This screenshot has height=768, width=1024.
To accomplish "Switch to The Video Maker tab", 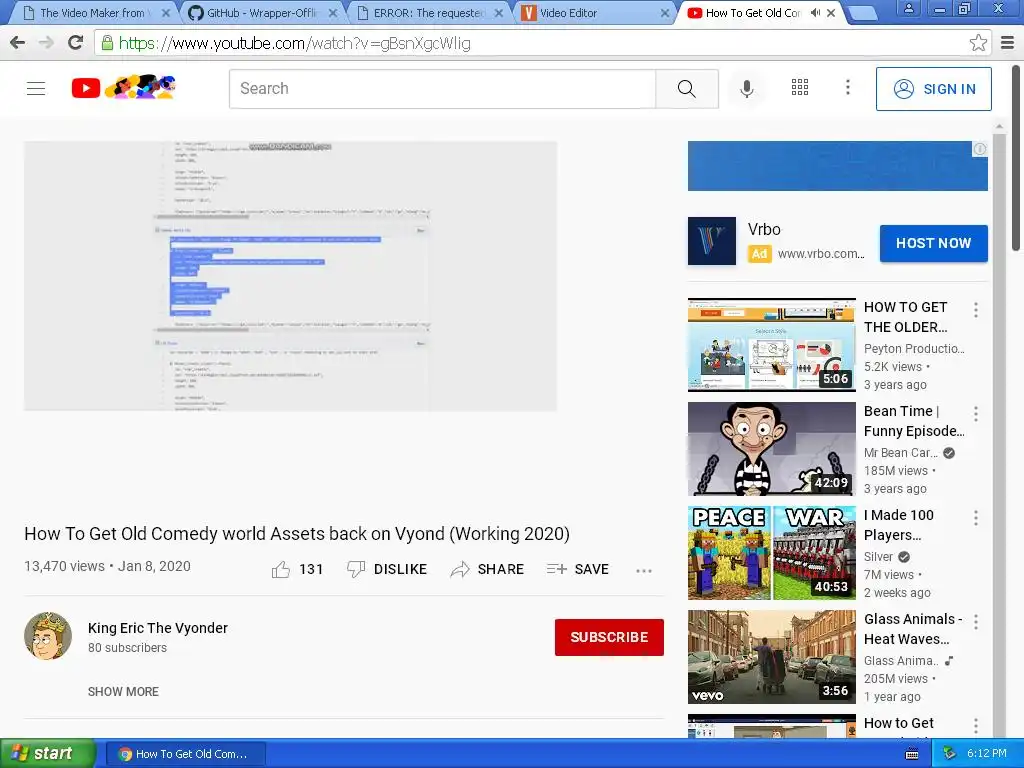I will (x=91, y=13).
